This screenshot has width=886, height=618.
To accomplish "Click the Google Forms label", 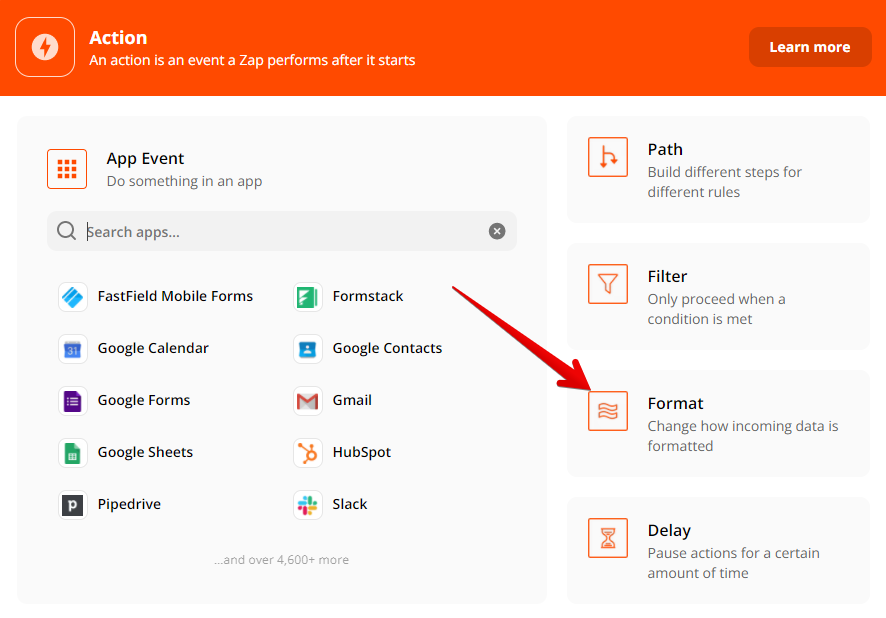I will click(144, 400).
